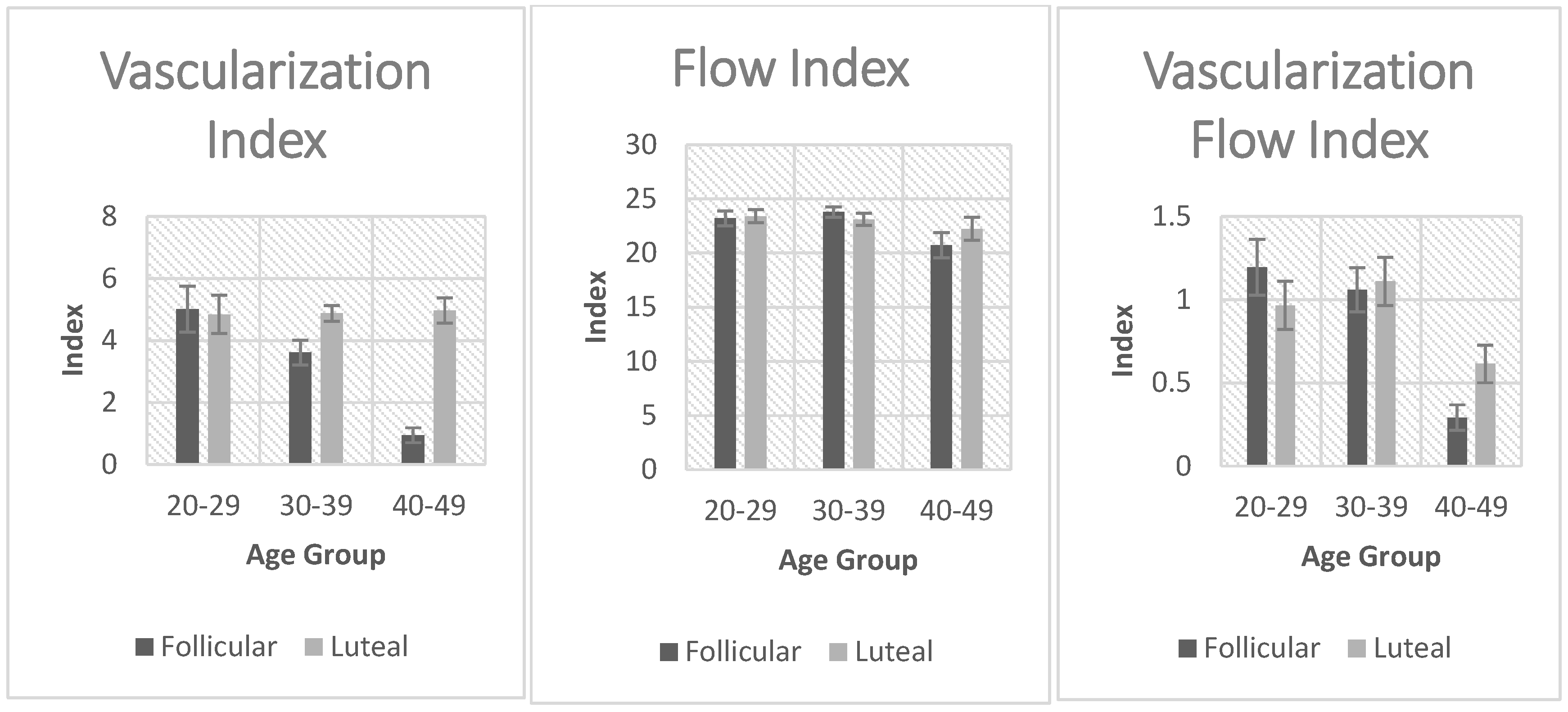The image size is (1568, 712).
Task: Click the 40-49 follicular bar in Vascularization Index chart
Action: 413,449
